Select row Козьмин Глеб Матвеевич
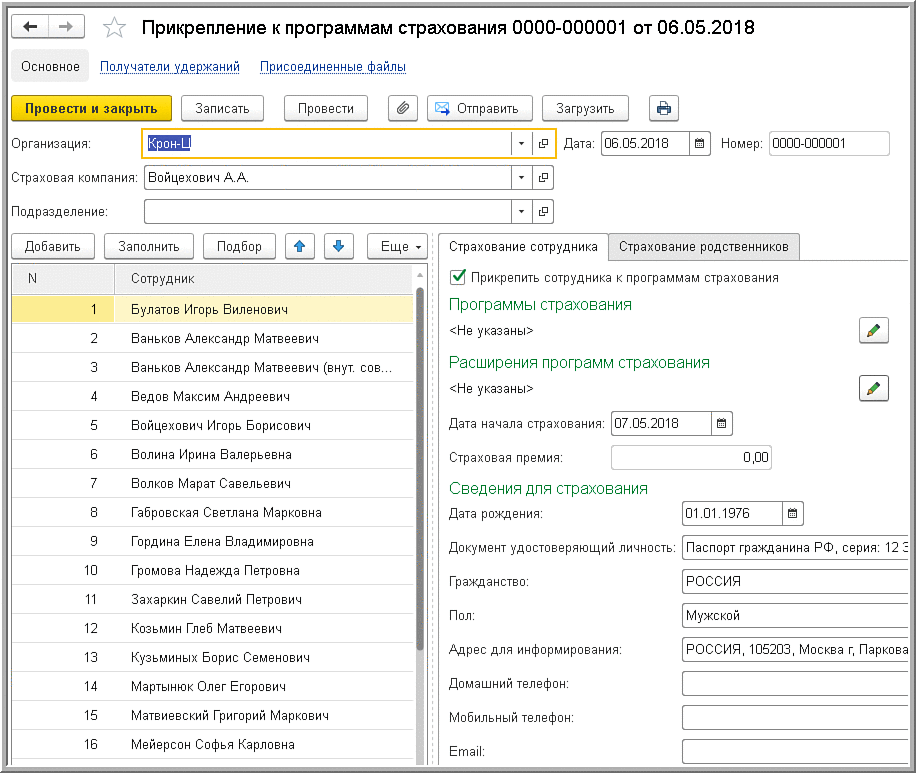The width and height of the screenshot is (916, 773). point(212,628)
